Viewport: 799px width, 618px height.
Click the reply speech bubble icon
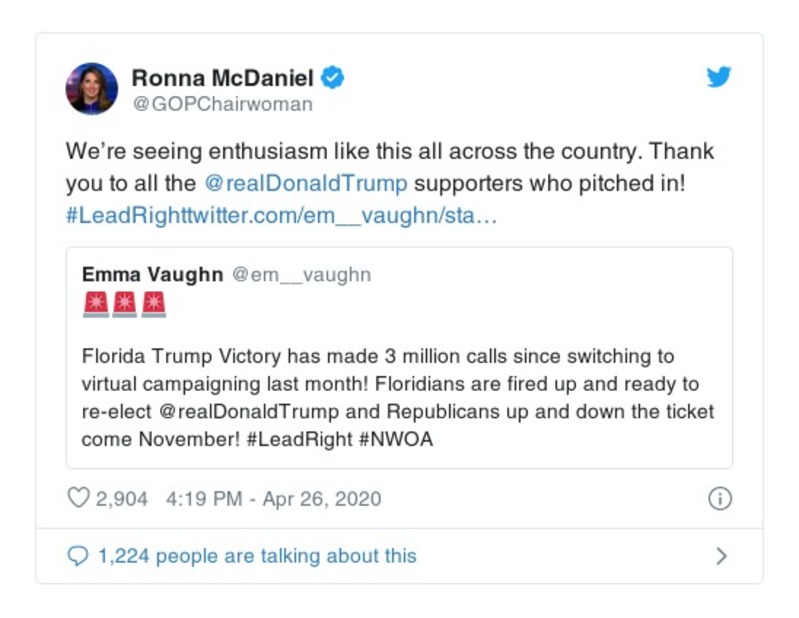coord(78,556)
